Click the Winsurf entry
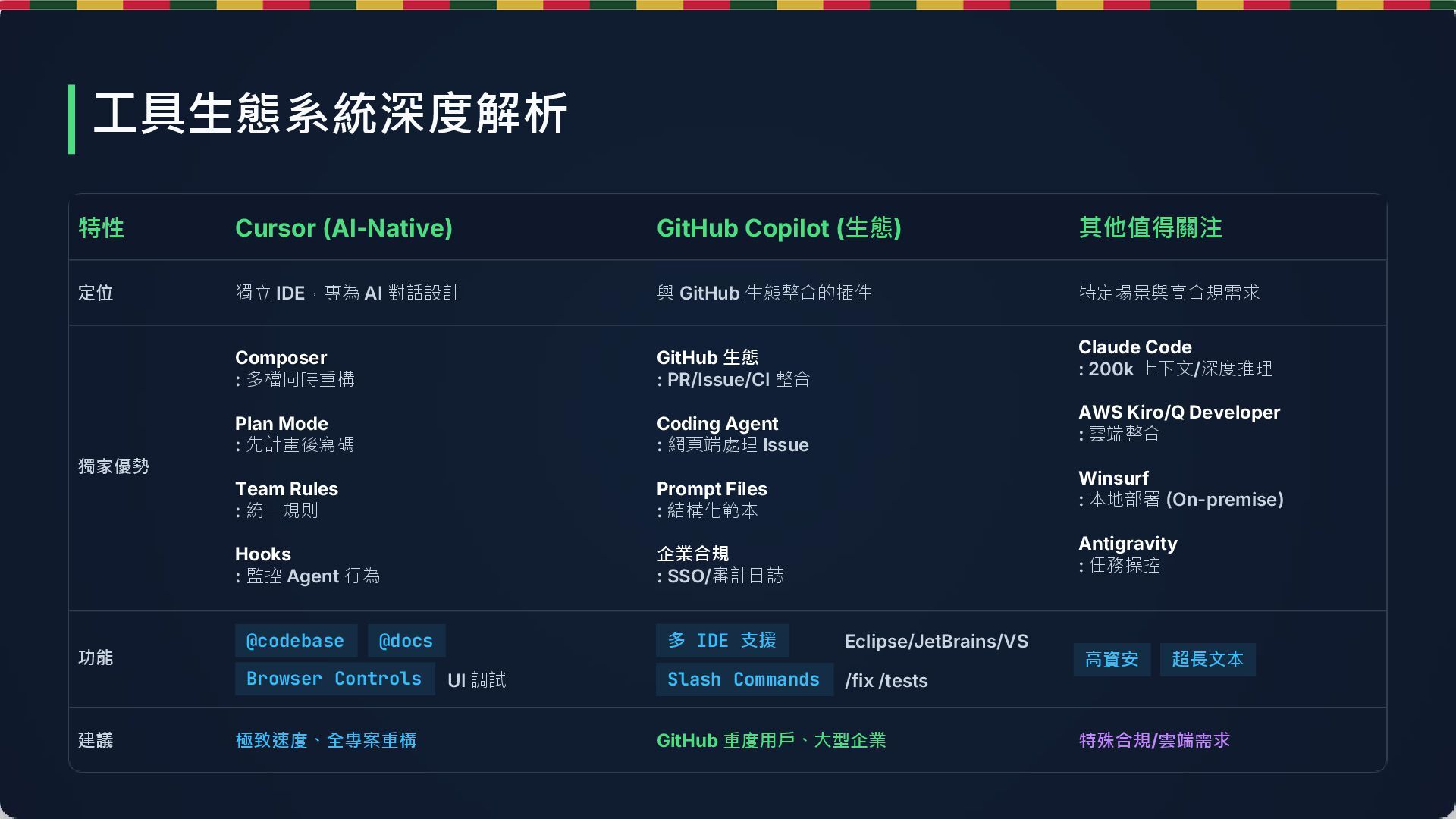The width and height of the screenshot is (1456, 819). coord(1112,479)
